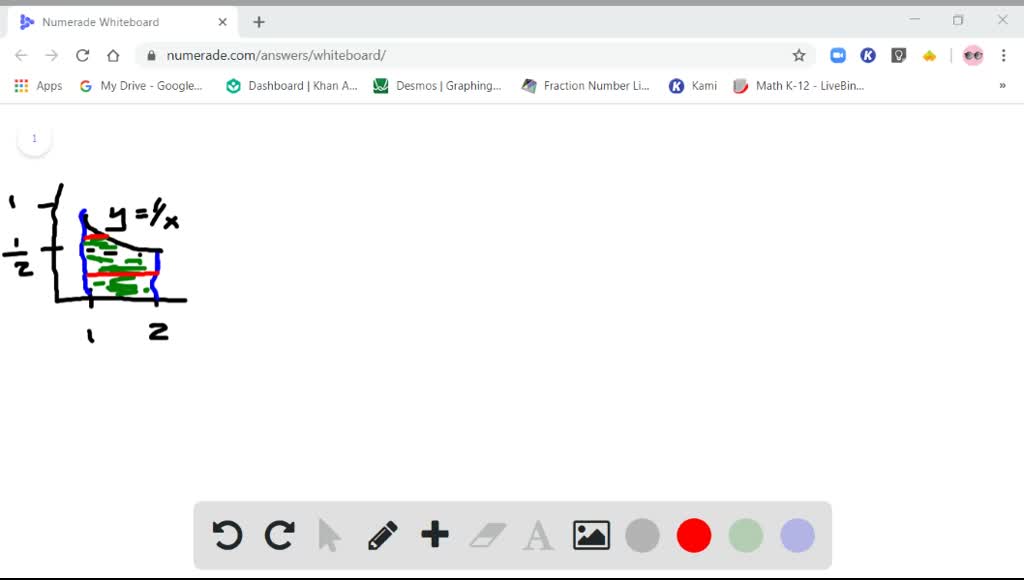Screen dimensions: 1024x580
Task: Expand hidden bookmarks with the double chevron
Action: tap(1002, 86)
